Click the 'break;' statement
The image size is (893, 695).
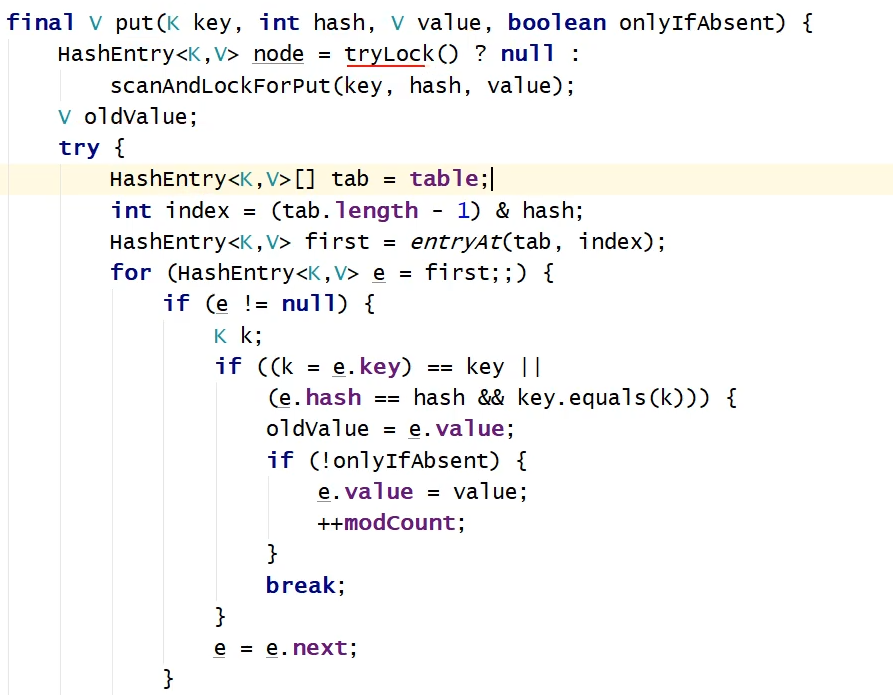pyautogui.click(x=306, y=586)
